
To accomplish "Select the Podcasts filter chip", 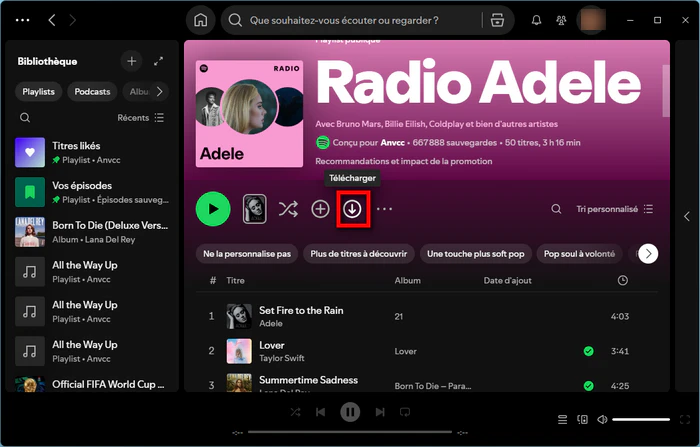I will pos(92,92).
